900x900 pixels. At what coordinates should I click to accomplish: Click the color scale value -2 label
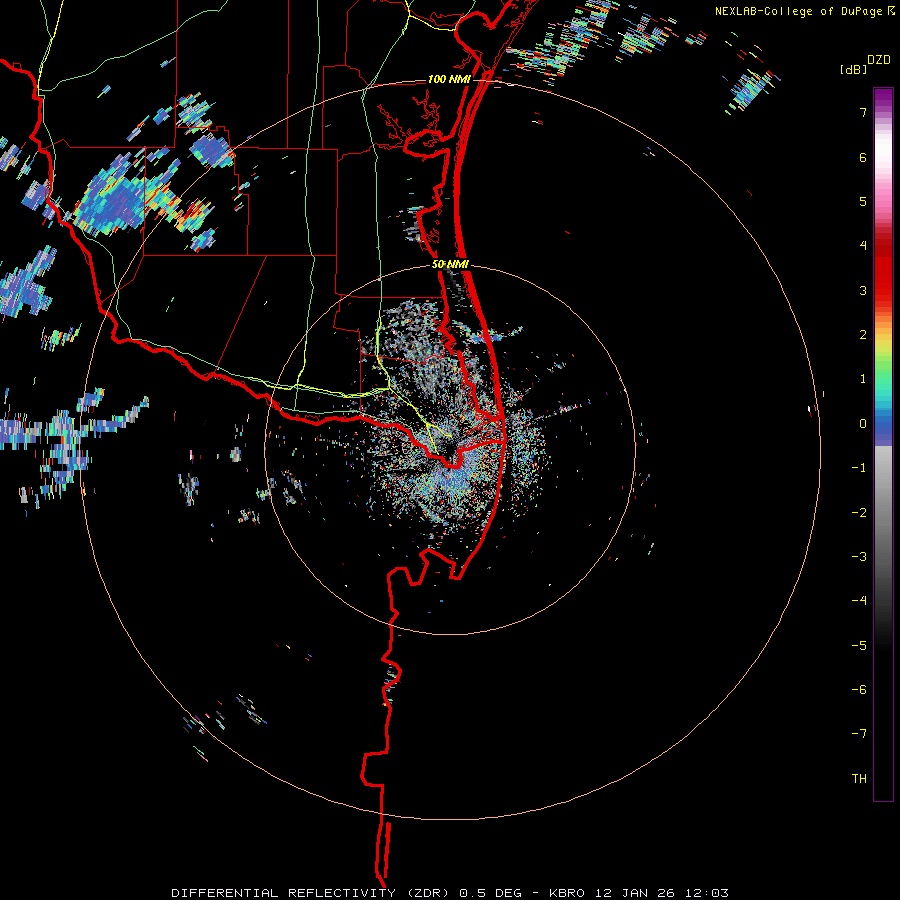(859, 513)
